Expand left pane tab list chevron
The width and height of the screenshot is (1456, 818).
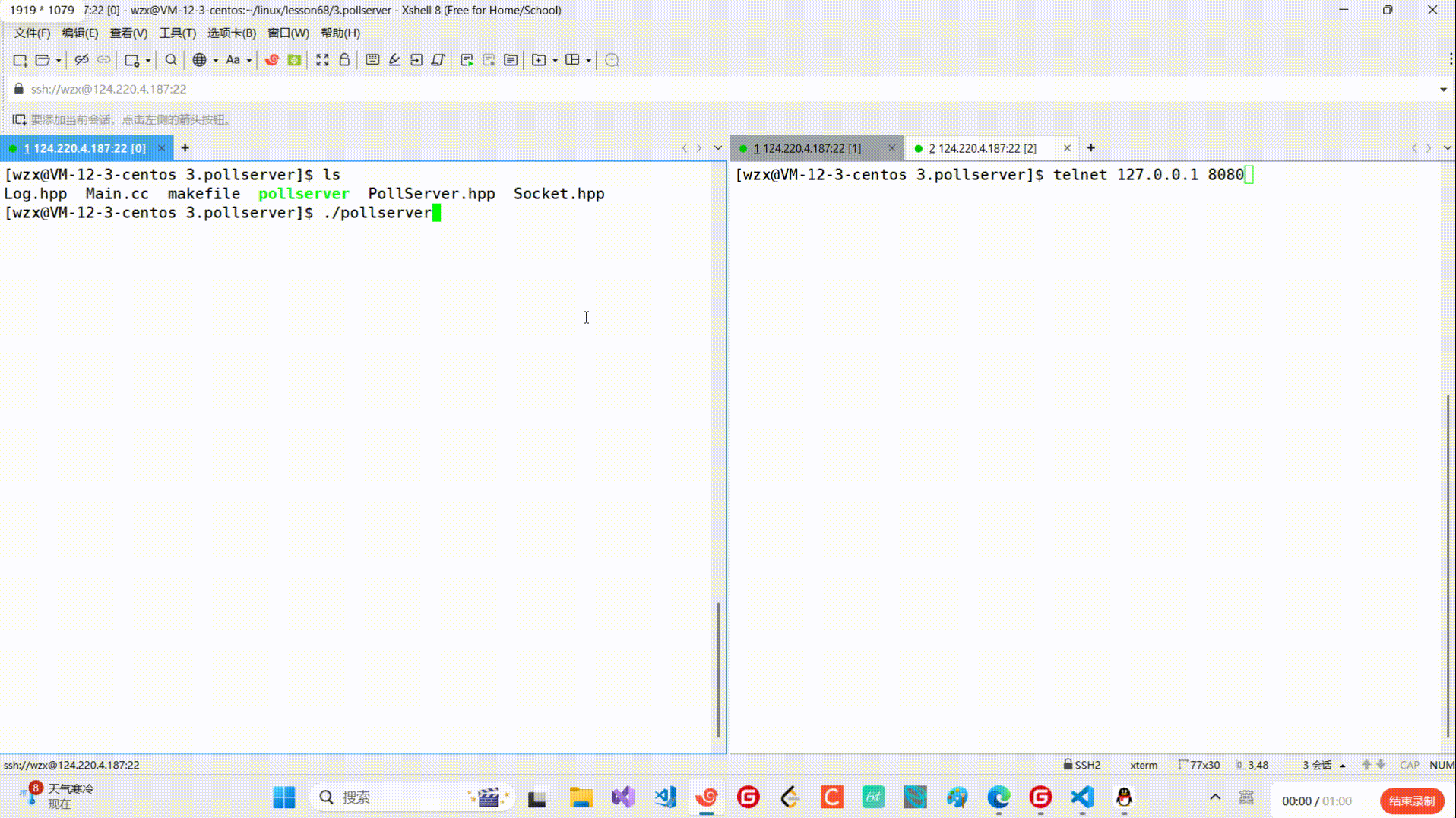pos(718,148)
